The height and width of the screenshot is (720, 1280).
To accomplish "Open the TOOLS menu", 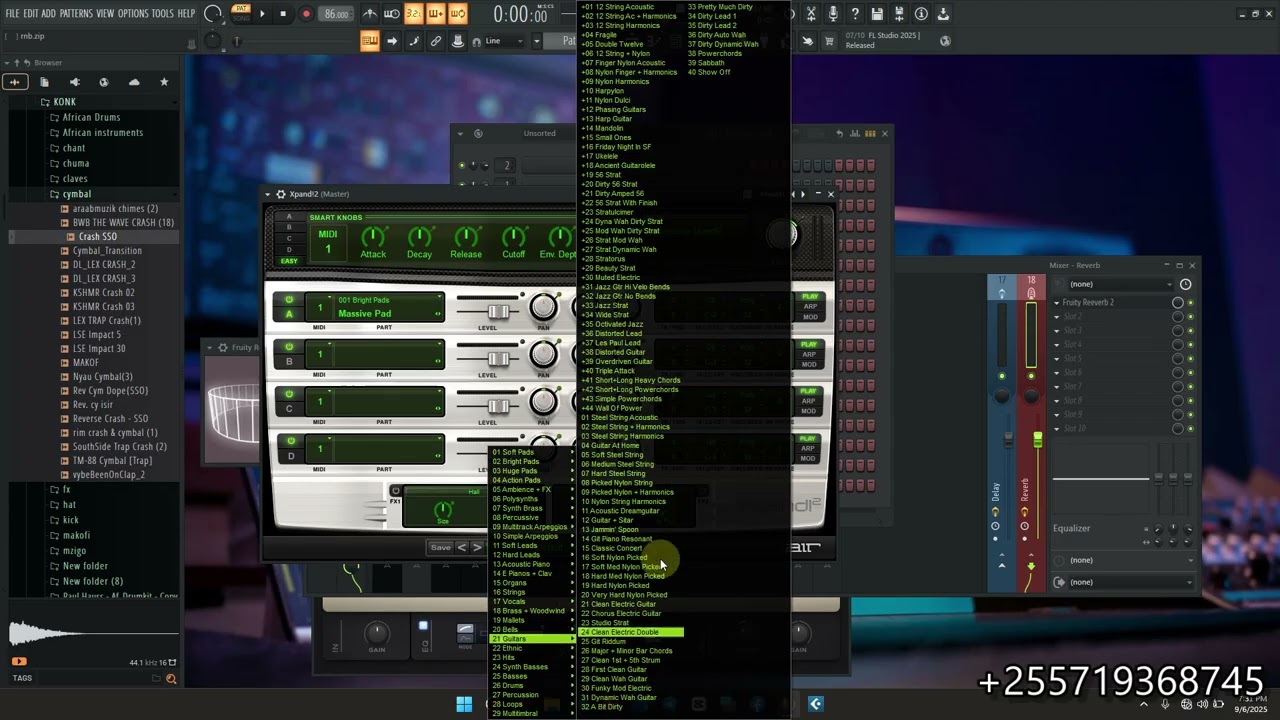I will coord(163,14).
